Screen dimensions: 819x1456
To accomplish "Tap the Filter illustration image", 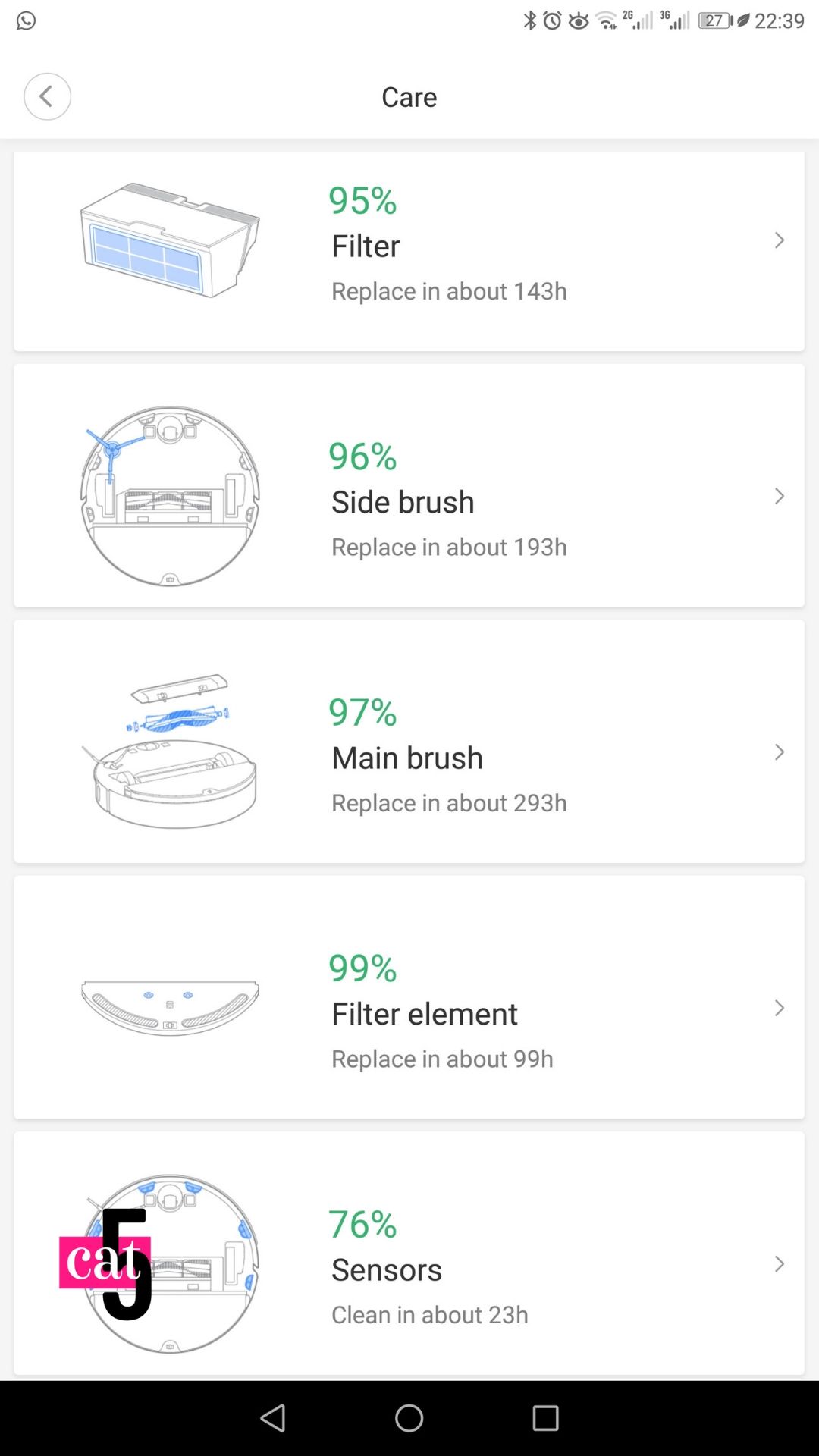I will pos(170,240).
